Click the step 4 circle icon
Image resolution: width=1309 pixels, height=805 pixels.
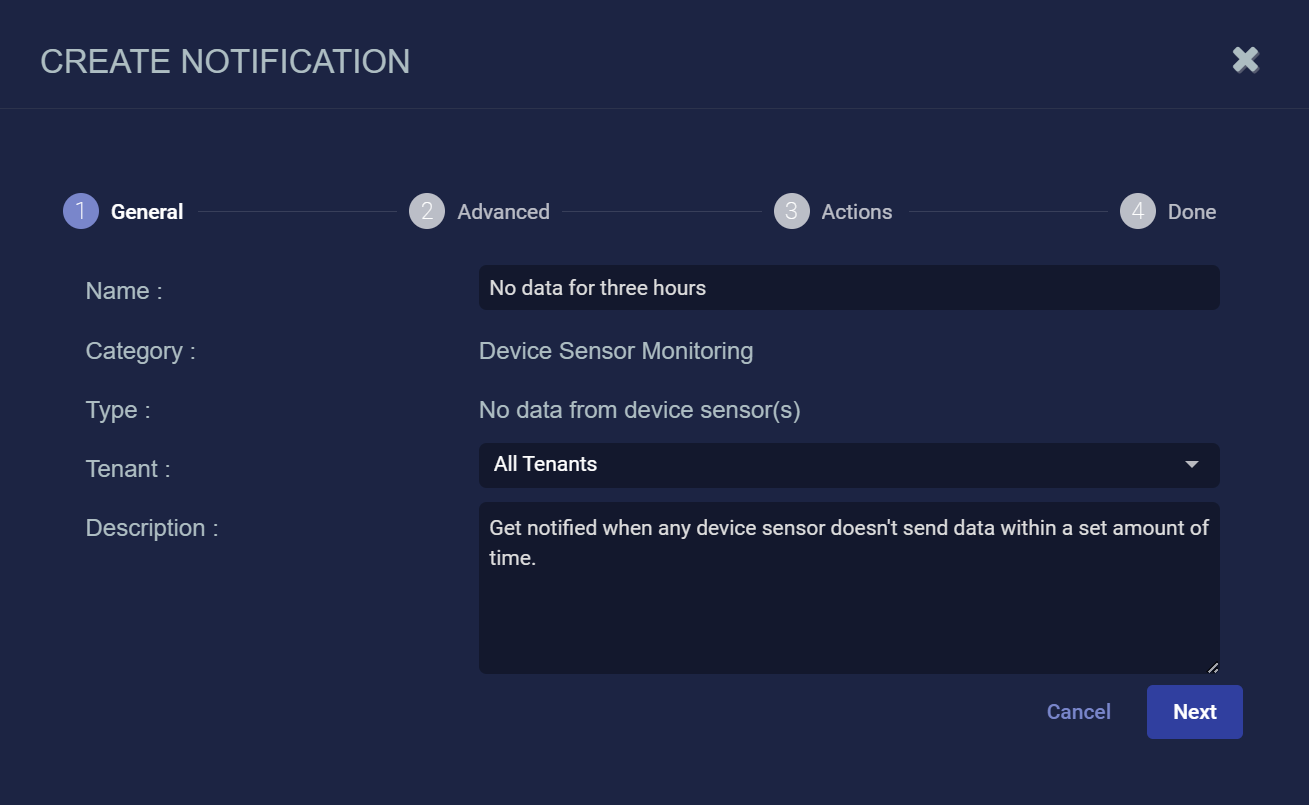[1138, 212]
